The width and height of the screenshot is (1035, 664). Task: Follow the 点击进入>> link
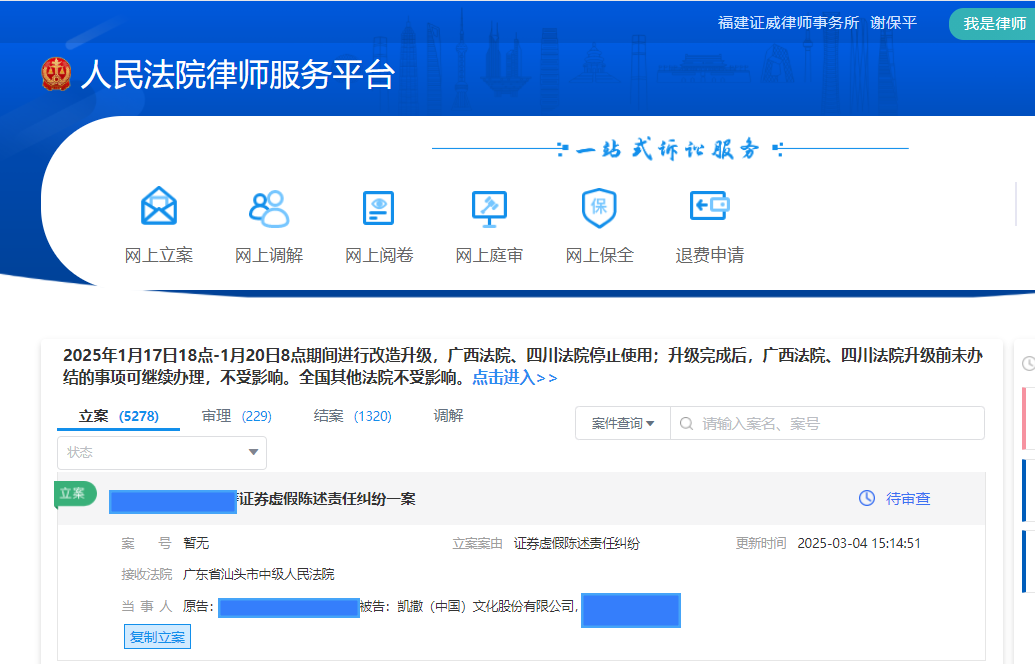point(515,378)
